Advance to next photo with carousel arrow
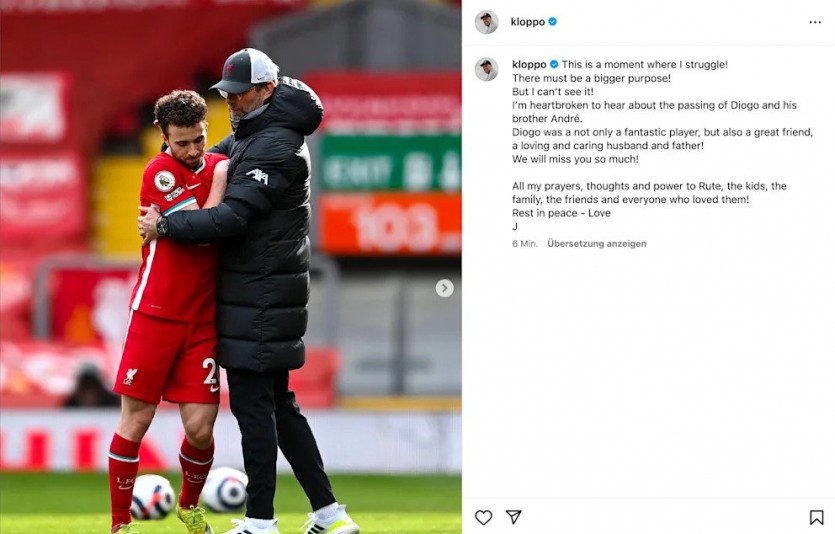835x534 pixels. pos(444,288)
